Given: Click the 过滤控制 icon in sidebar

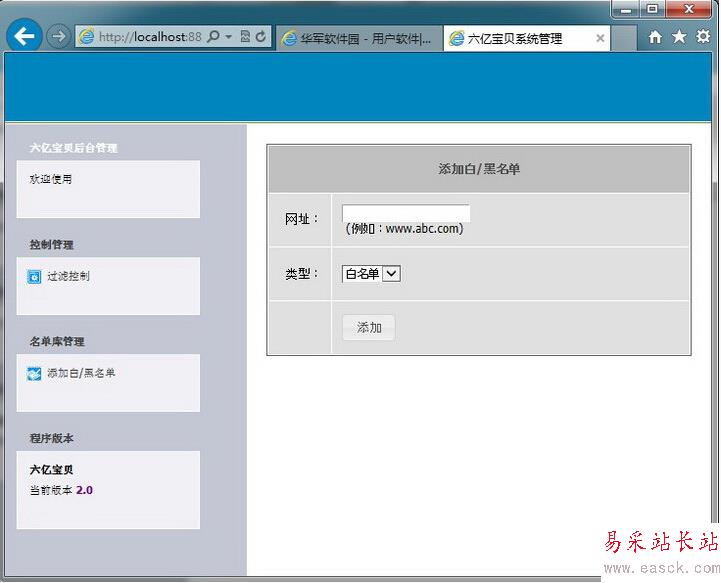Looking at the screenshot, I should (x=34, y=277).
